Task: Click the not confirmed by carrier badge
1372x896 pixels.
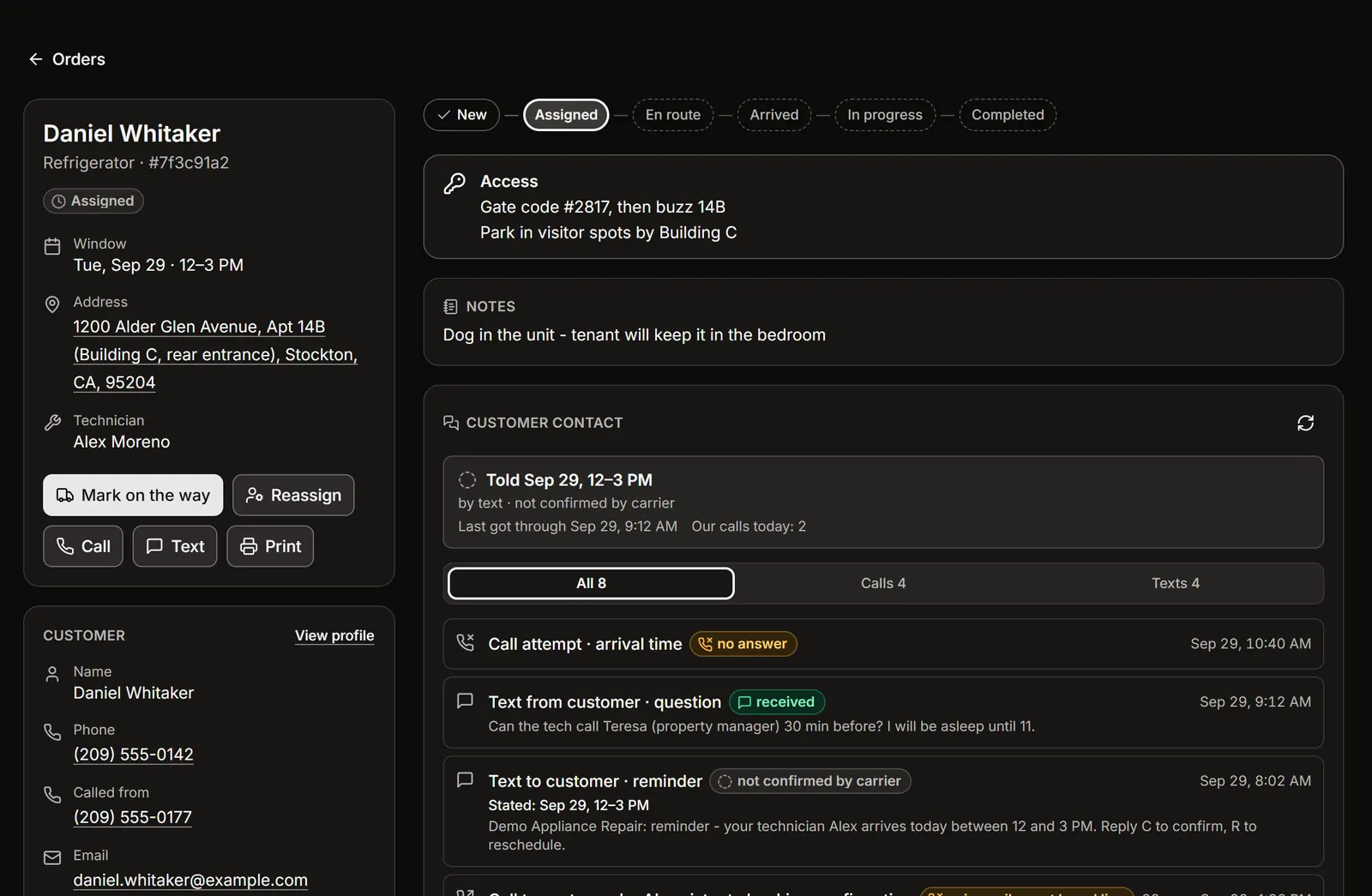Action: [810, 781]
